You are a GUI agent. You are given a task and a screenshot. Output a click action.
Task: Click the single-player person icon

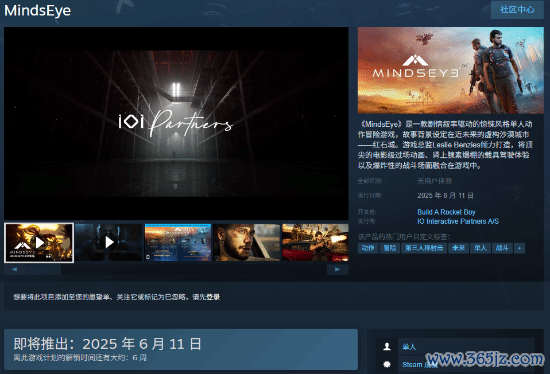(x=387, y=347)
